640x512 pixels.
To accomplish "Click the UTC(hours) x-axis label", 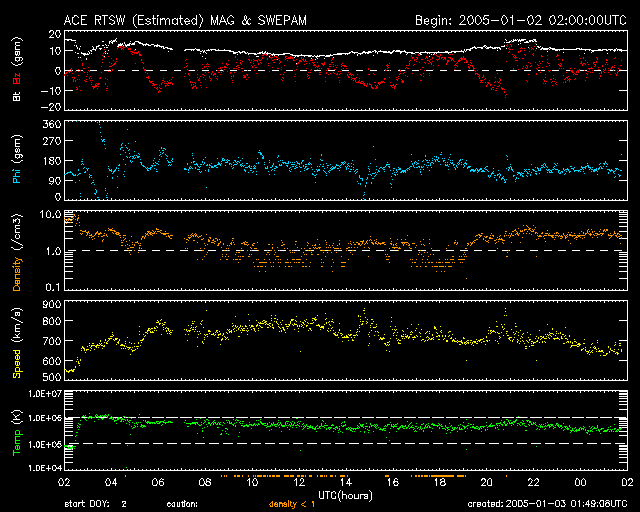I will click(346, 494).
